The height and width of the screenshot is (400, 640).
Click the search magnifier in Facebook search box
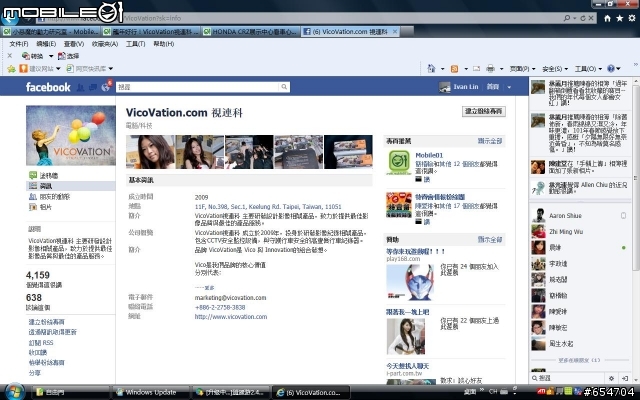[284, 87]
